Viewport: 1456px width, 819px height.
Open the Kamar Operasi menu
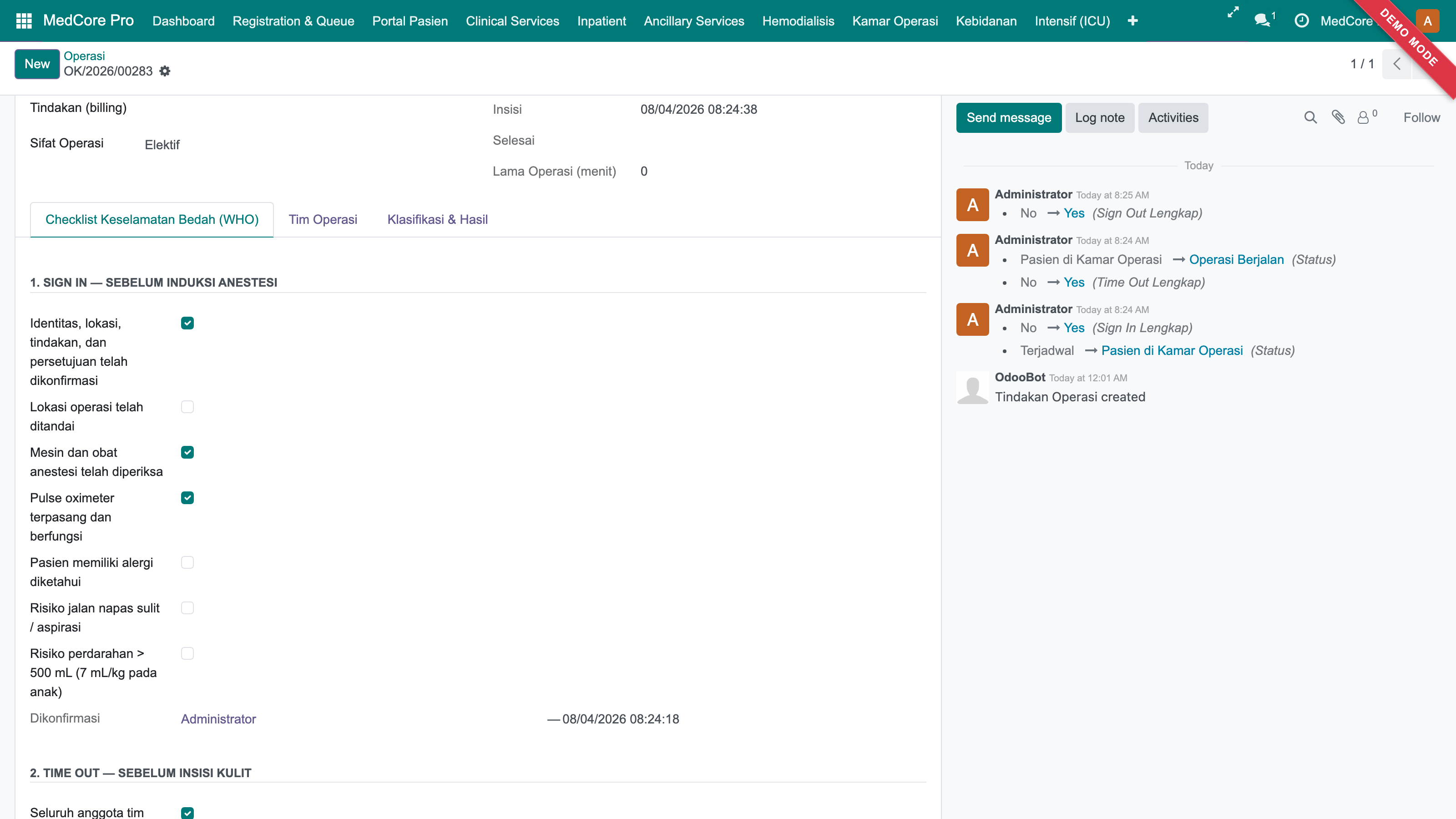point(895,21)
